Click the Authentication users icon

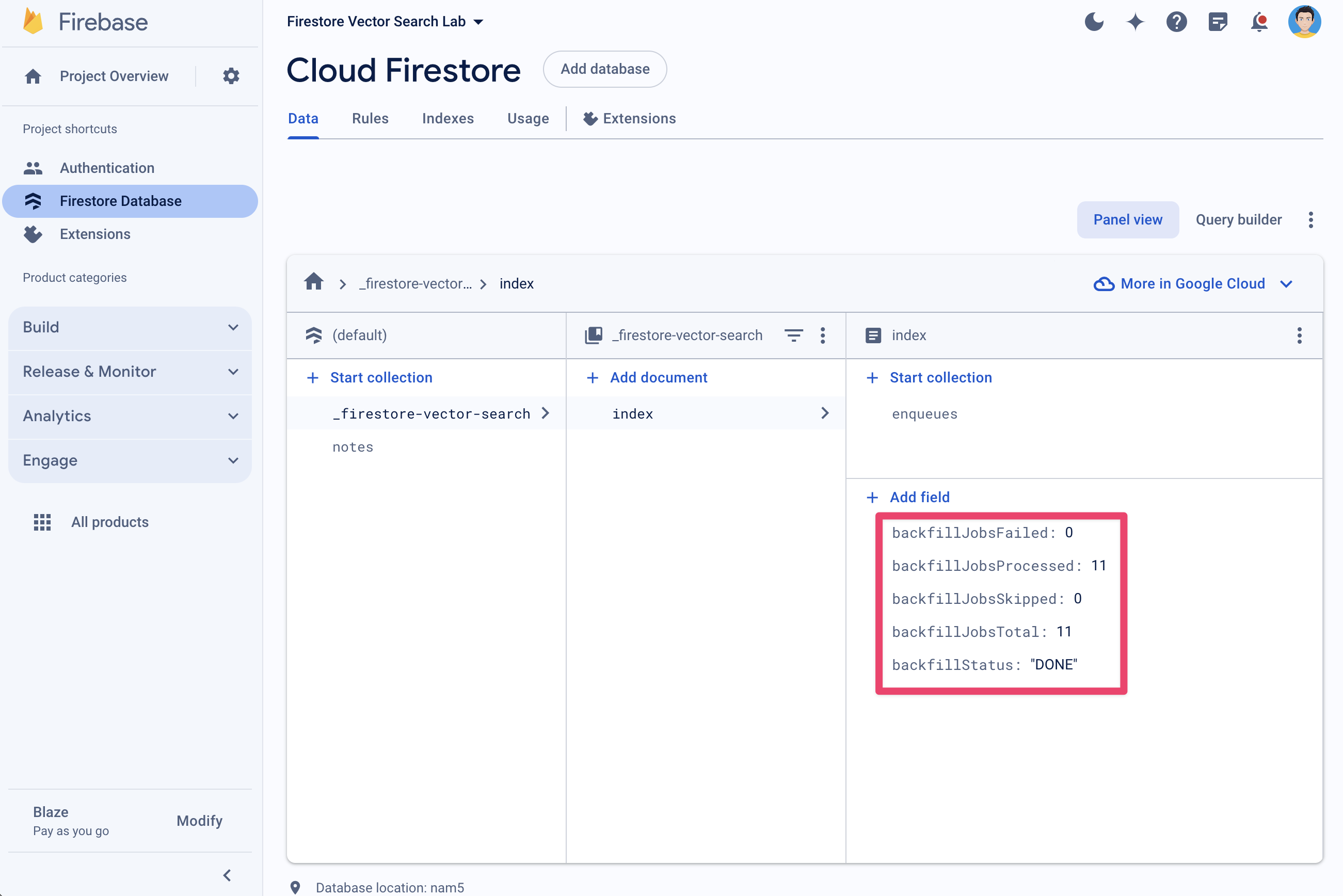point(35,167)
